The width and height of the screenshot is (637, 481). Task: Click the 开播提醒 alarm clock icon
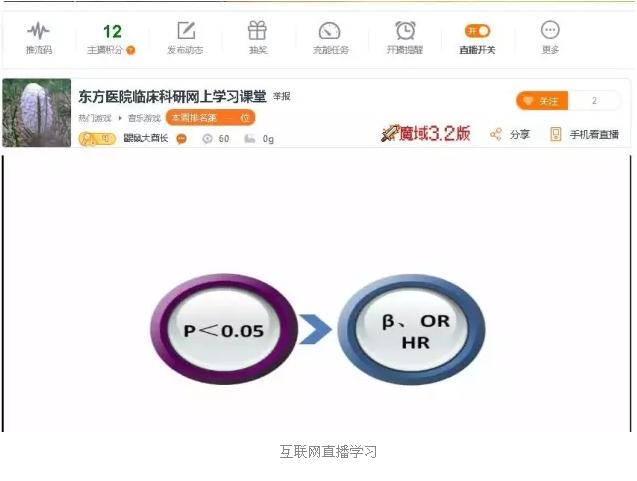tap(405, 30)
